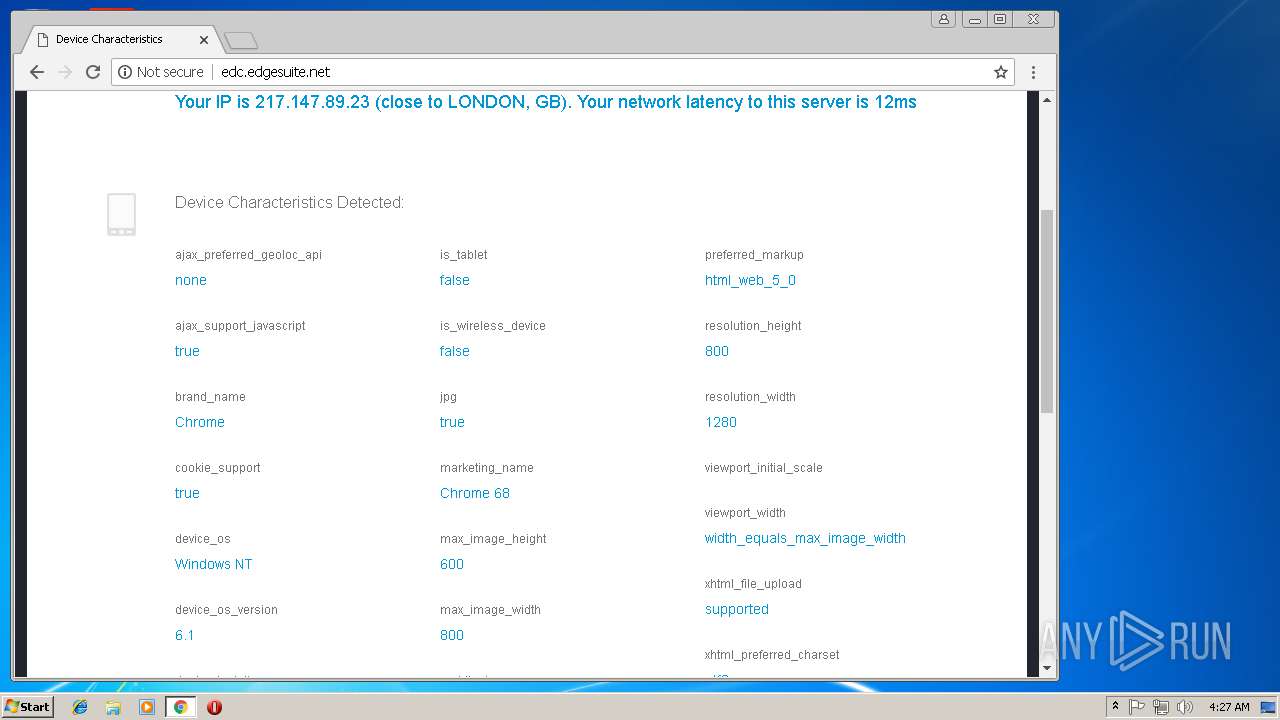The image size is (1280, 720).
Task: Click cookie_support label
Action: tap(217, 468)
